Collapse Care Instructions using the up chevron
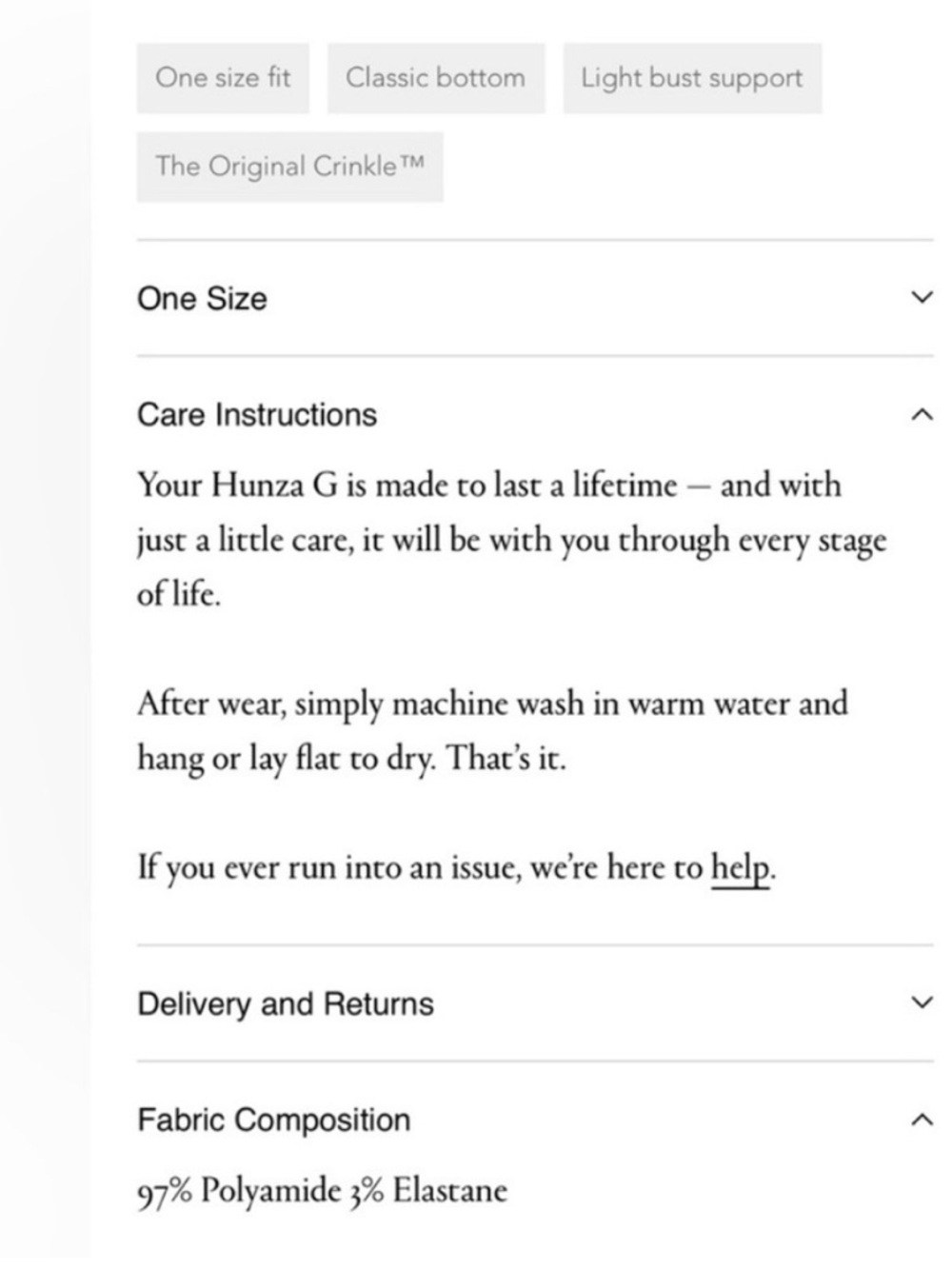 point(921,416)
